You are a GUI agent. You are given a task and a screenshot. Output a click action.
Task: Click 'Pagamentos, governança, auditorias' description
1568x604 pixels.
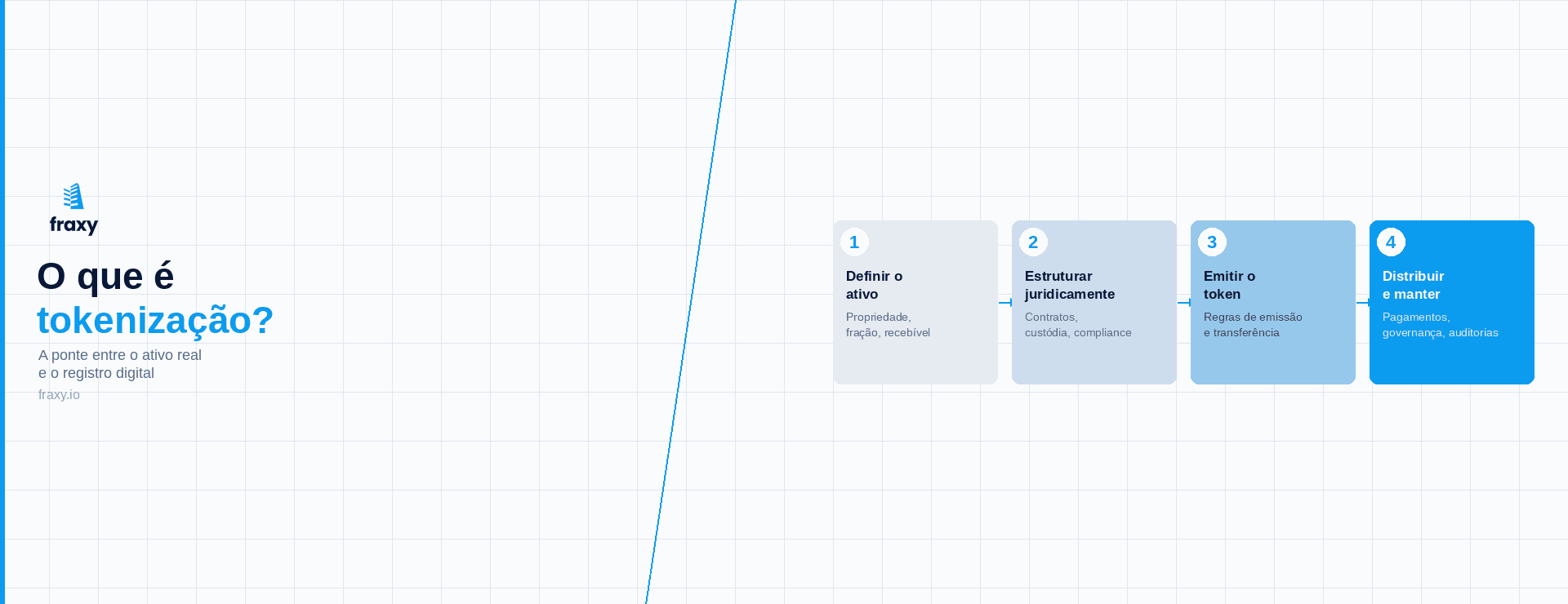pos(1440,325)
